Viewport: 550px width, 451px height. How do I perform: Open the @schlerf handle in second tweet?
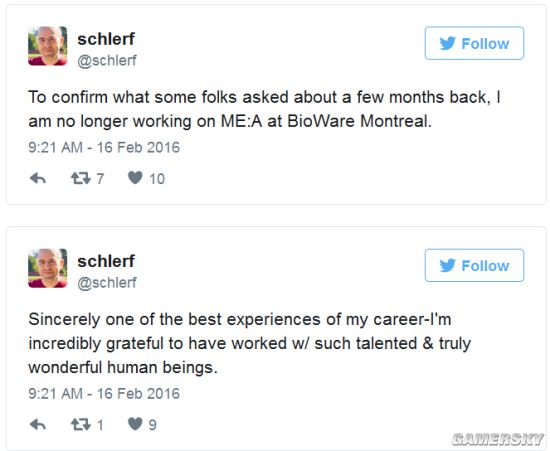pyautogui.click(x=107, y=283)
